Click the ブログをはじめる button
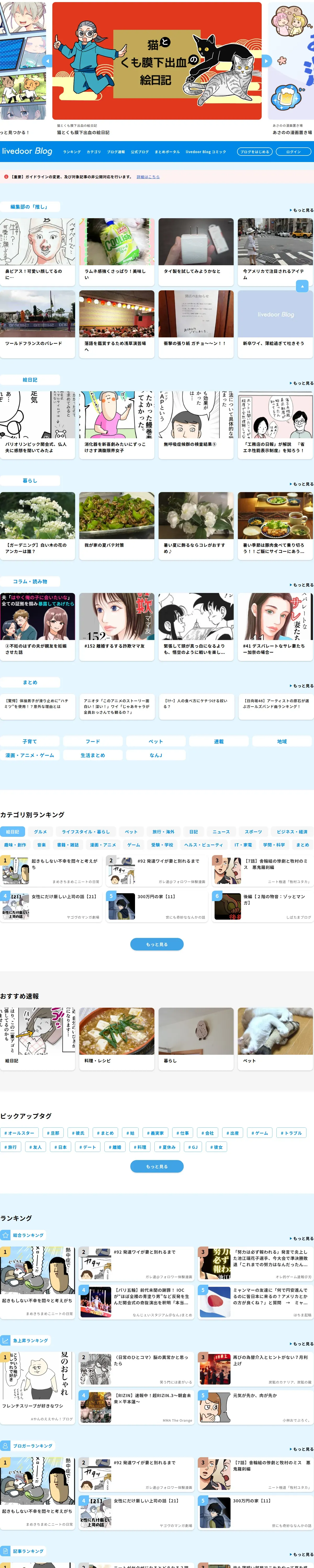The width and height of the screenshot is (314, 1568). coord(255,152)
